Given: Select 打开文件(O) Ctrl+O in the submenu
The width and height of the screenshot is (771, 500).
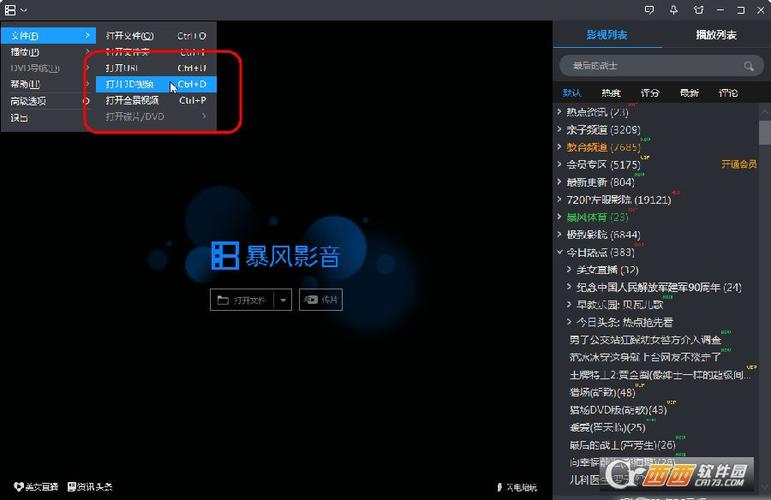Looking at the screenshot, I should pos(156,35).
